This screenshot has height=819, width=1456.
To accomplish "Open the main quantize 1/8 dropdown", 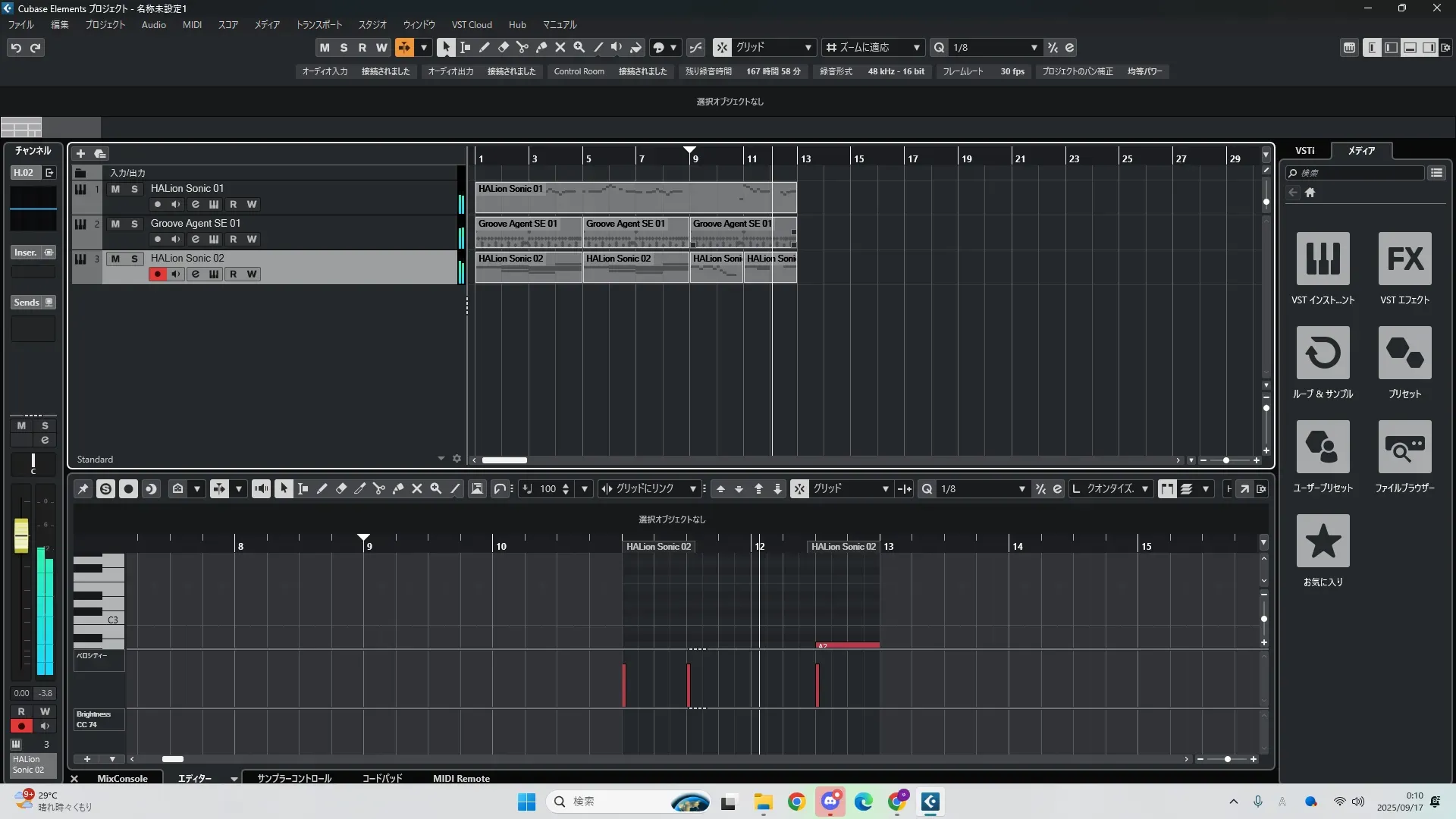I will [1034, 48].
